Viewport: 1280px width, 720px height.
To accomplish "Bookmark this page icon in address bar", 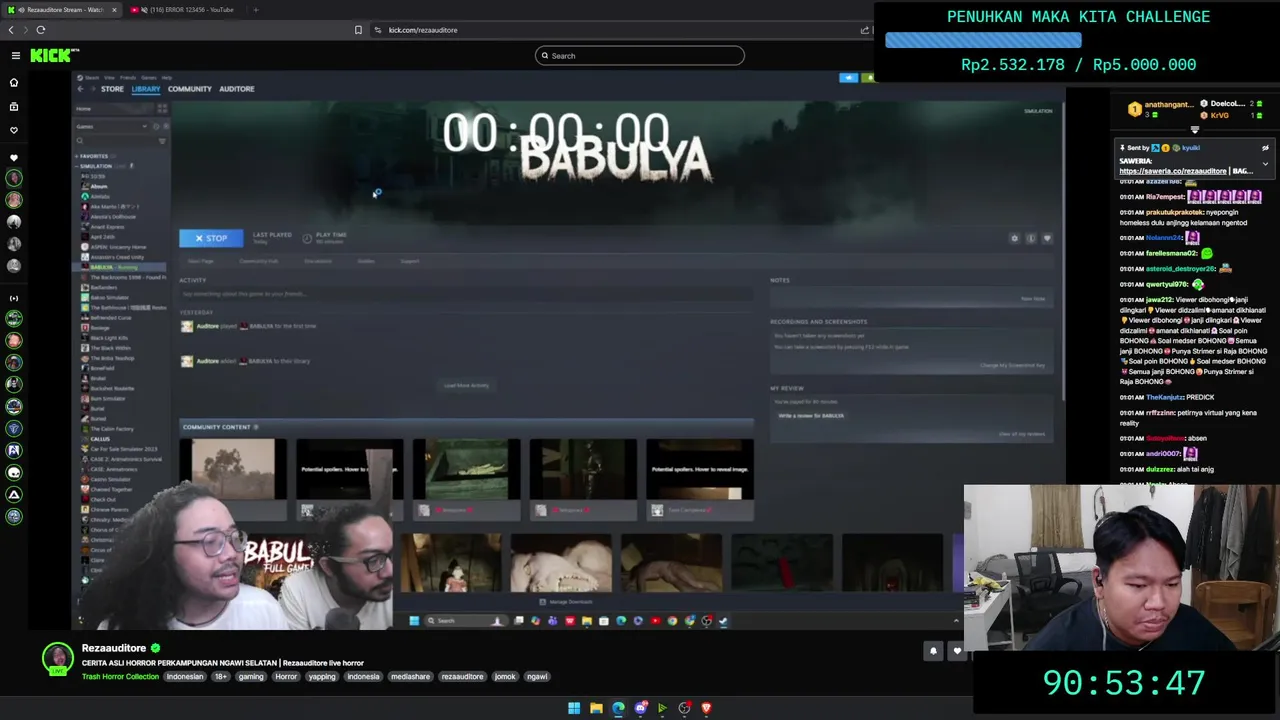I will [x=358, y=30].
